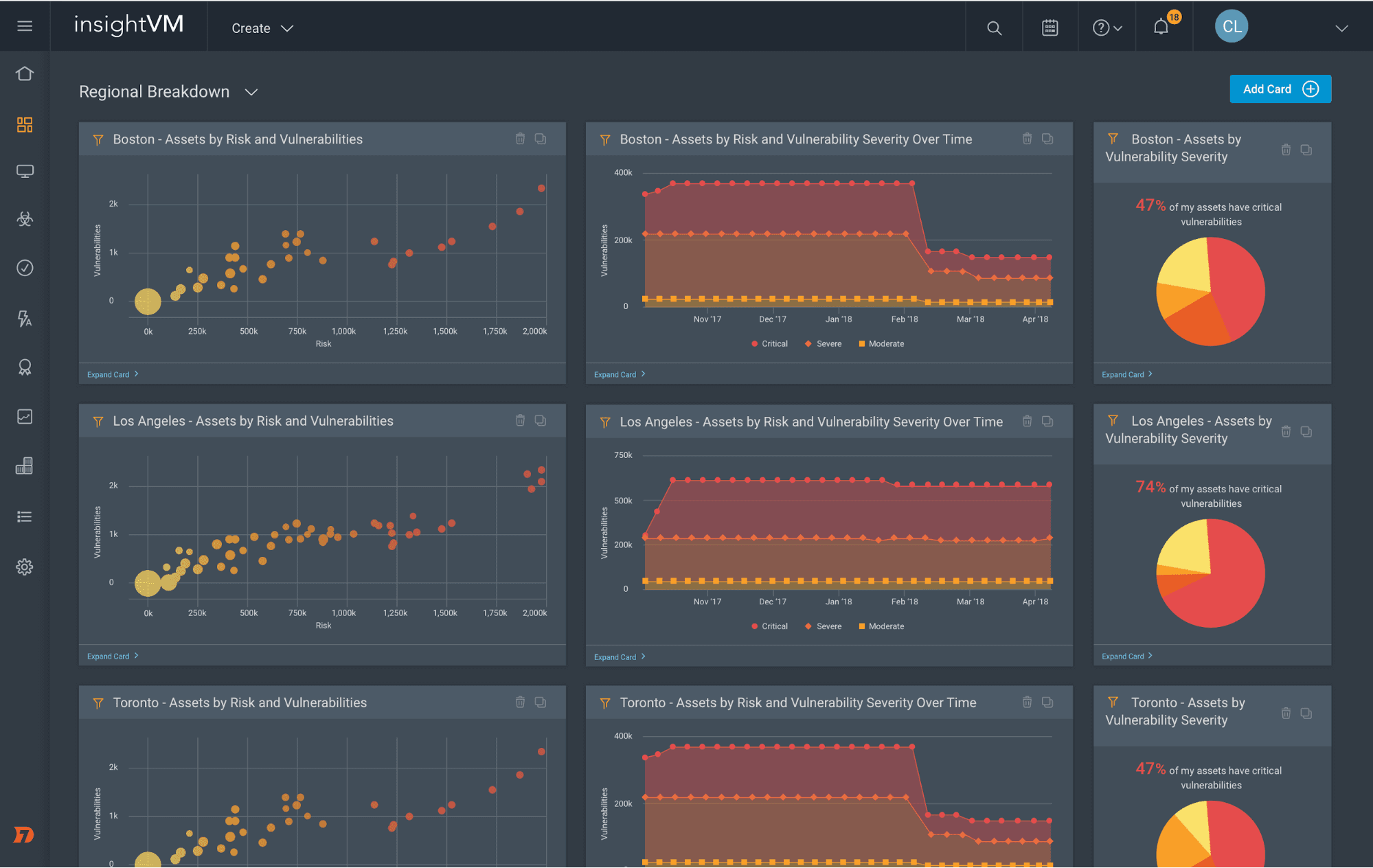Open the Assets monitor icon in the sidebar

pos(25,170)
